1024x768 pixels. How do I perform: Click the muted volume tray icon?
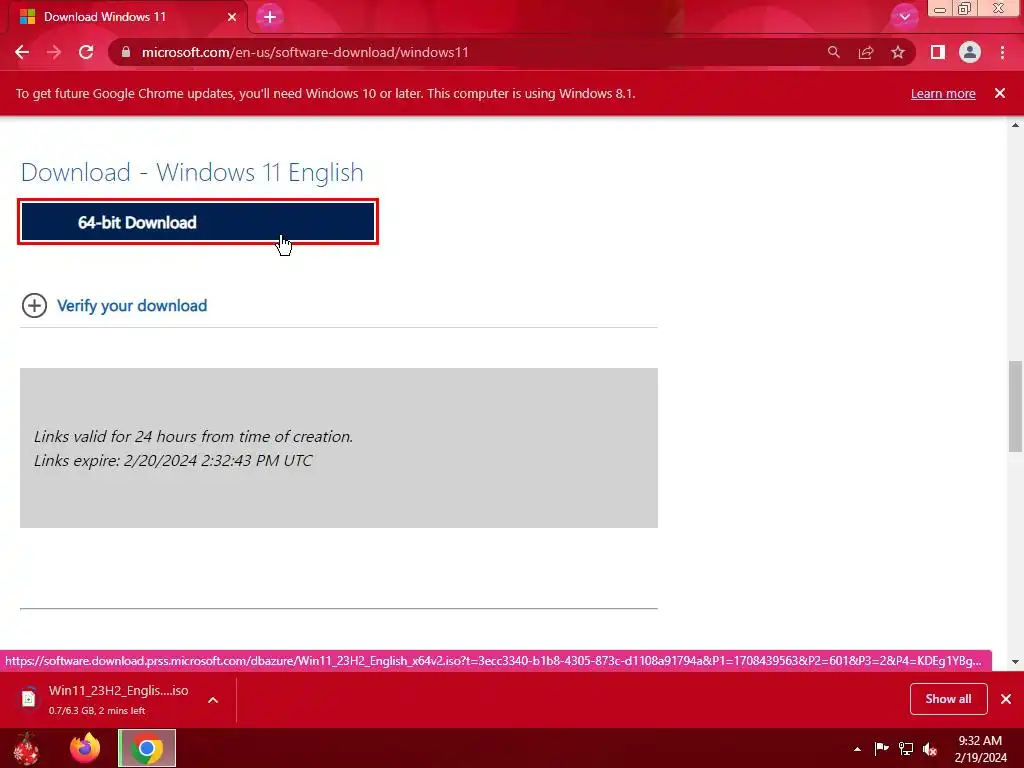tap(930, 749)
